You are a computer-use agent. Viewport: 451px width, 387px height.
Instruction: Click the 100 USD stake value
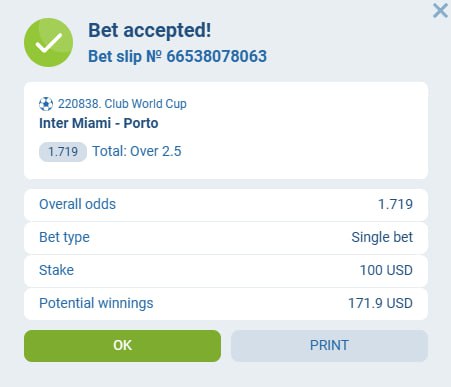pos(386,270)
